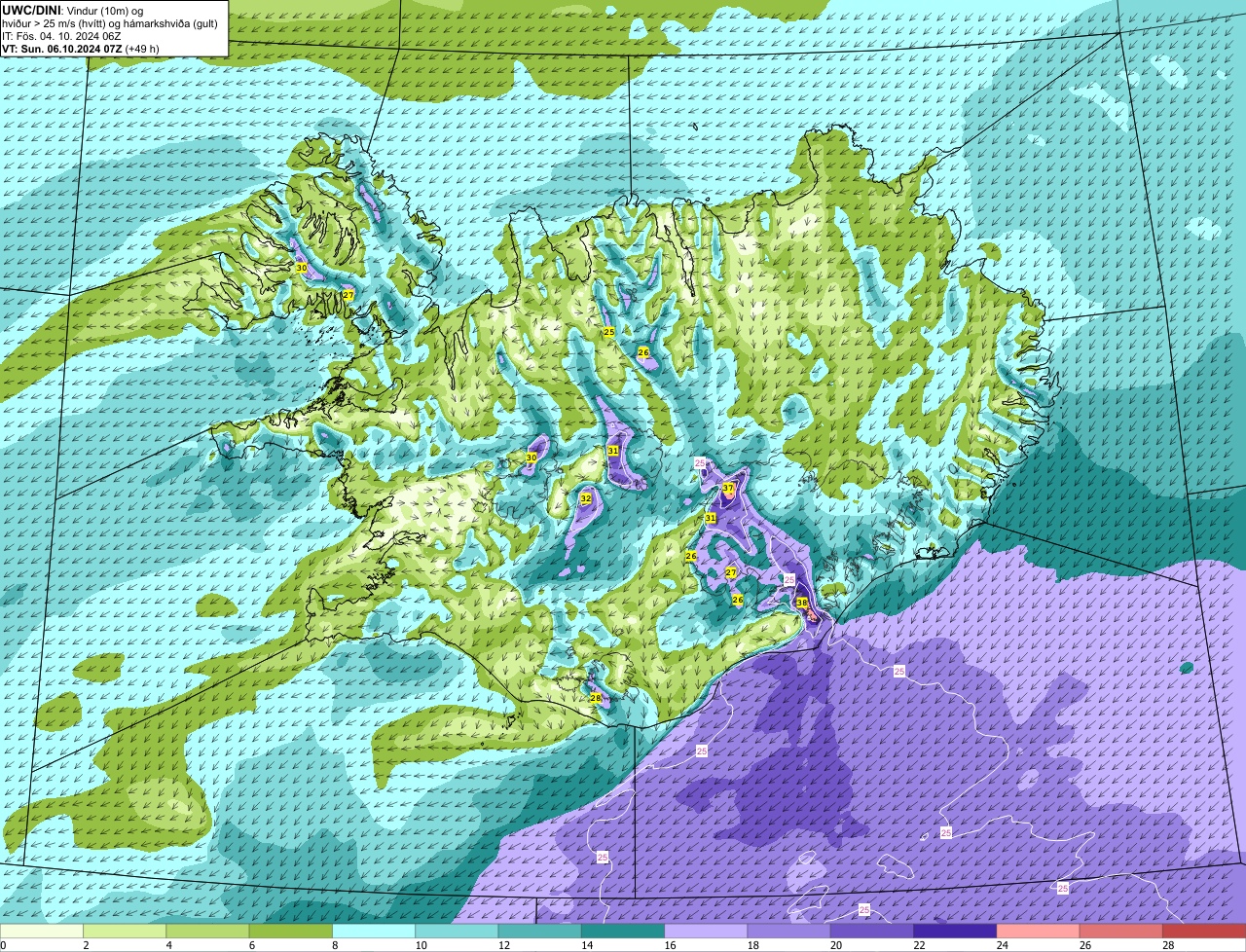Click the yellow gust label 32

click(585, 498)
